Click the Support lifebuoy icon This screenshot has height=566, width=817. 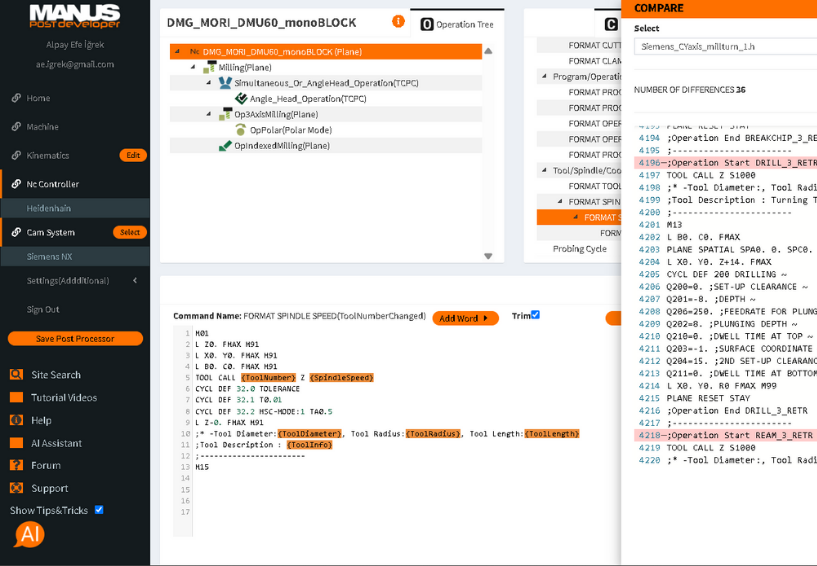(x=16, y=488)
